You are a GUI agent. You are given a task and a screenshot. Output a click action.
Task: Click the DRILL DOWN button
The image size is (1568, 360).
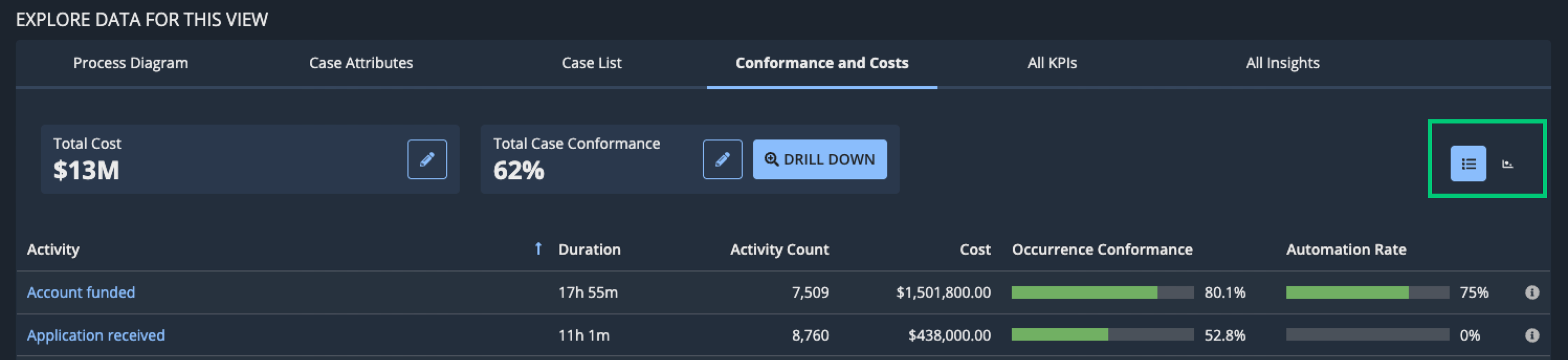[x=819, y=159]
